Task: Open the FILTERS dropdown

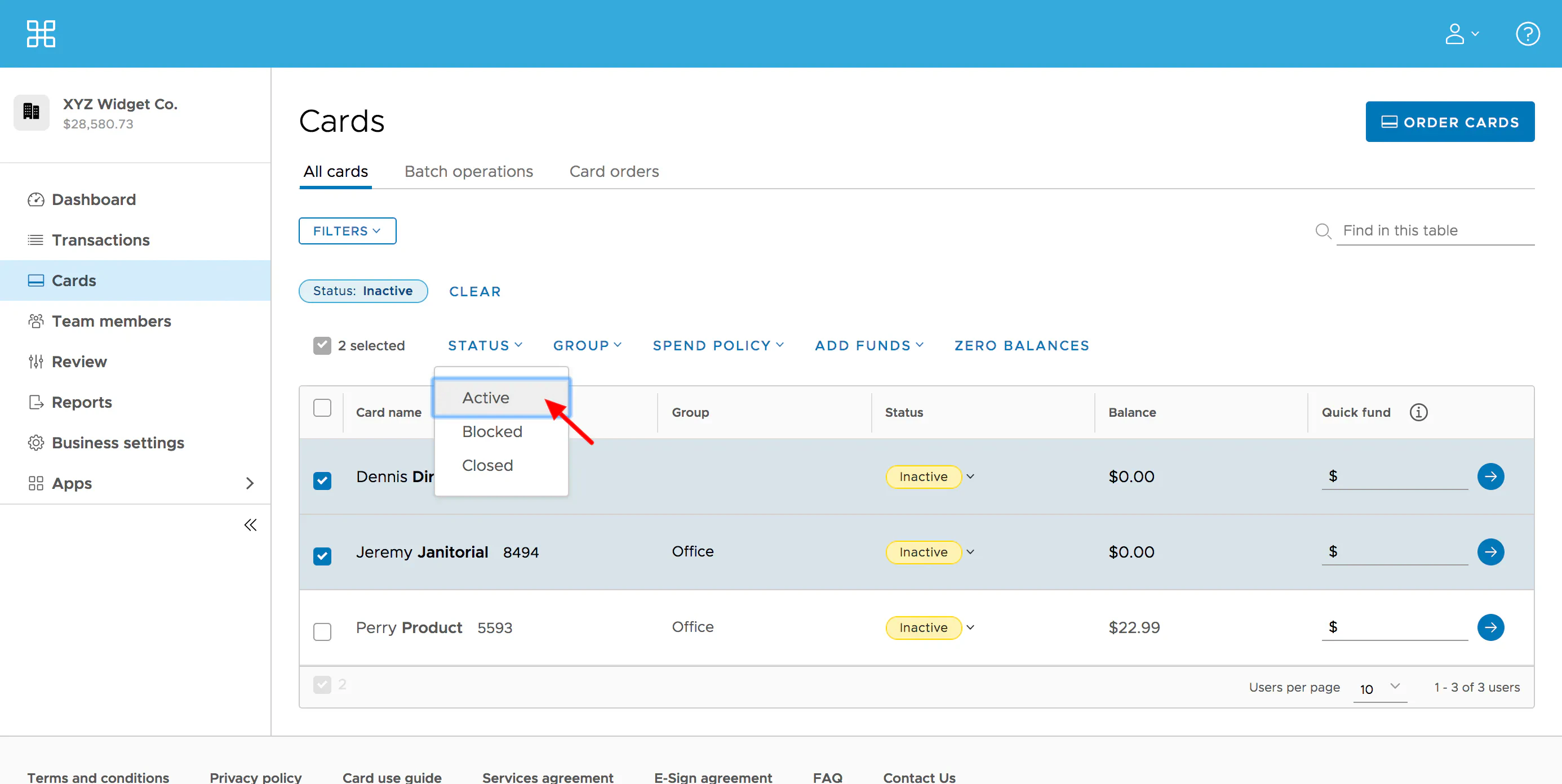Action: pos(347,231)
